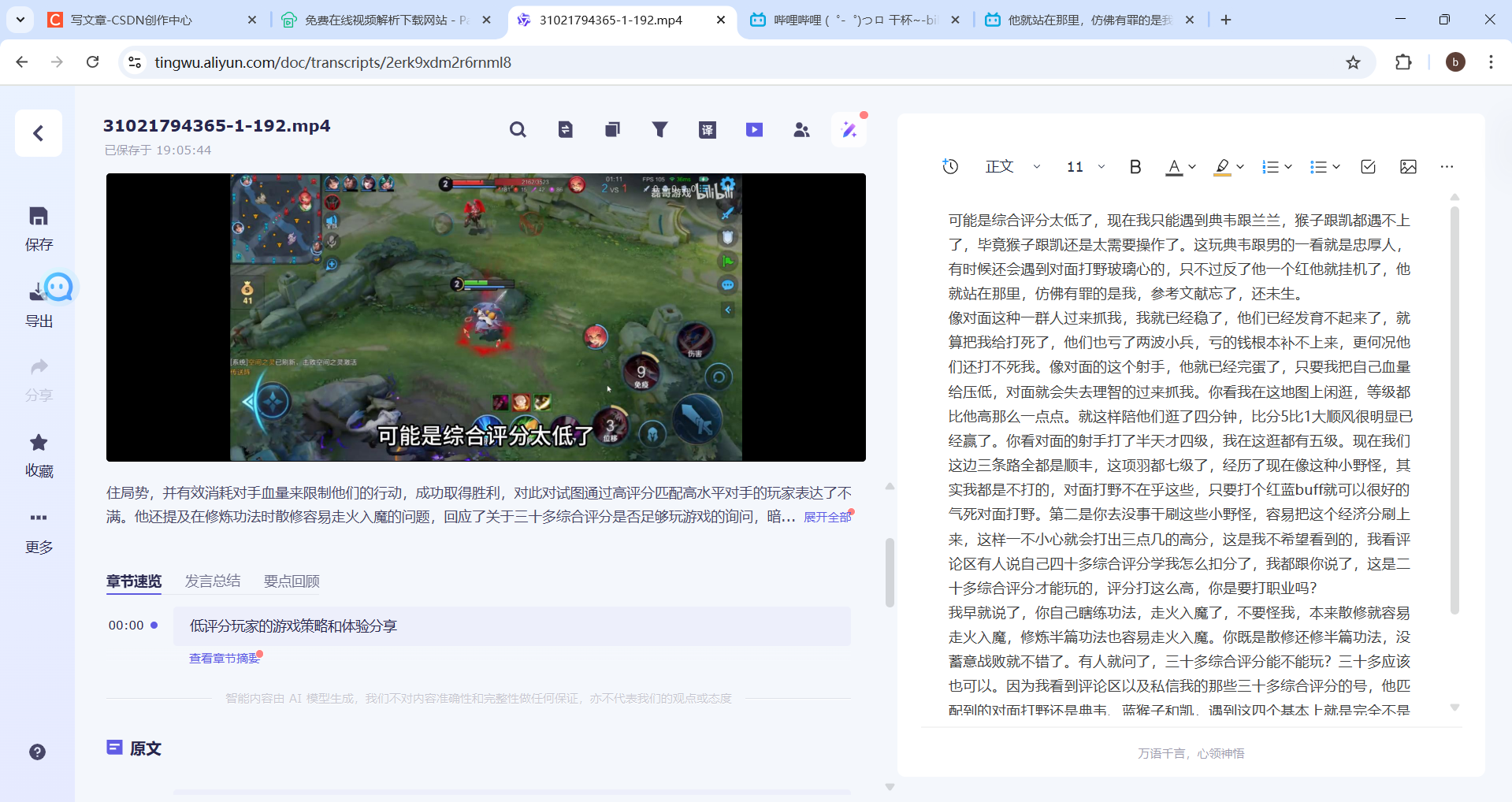This screenshot has height=802, width=1512.
Task: Switch to 哔哩哔哩 browser tab
Action: [855, 20]
